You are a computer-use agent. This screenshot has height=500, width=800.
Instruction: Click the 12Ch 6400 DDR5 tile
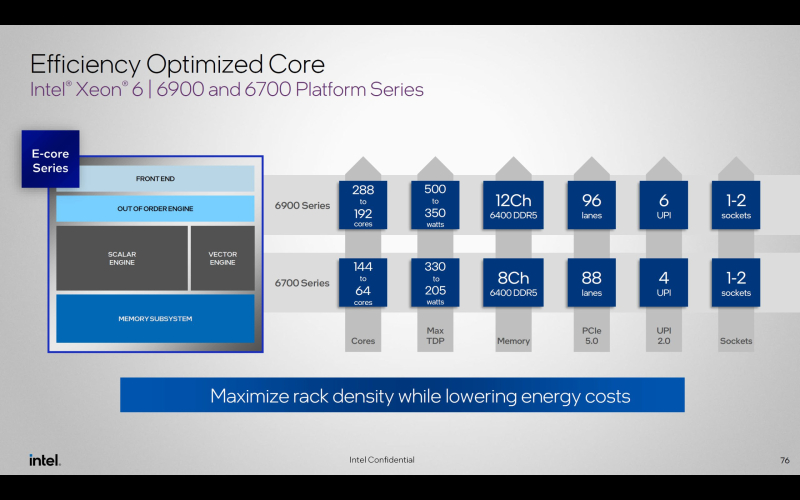click(513, 205)
